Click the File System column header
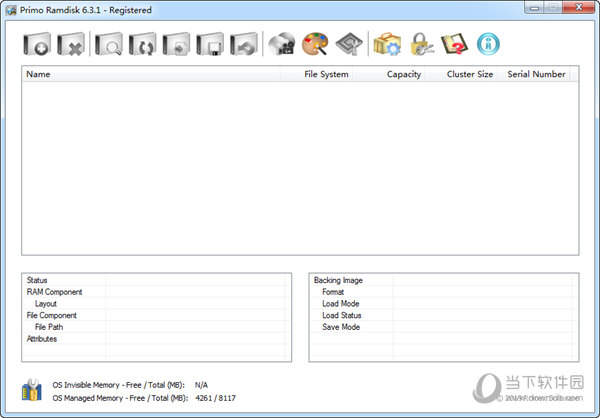Image resolution: width=600 pixels, height=418 pixels. click(326, 74)
